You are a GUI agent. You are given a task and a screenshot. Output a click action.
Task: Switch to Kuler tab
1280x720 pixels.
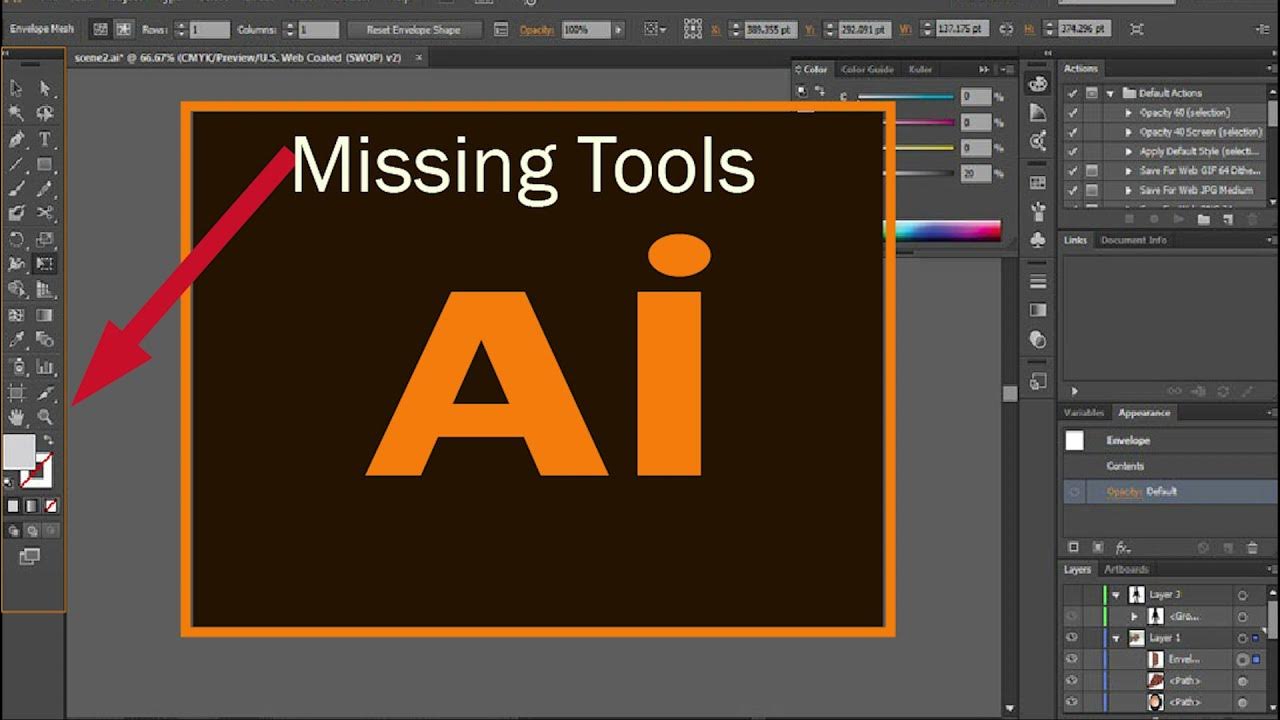pyautogui.click(x=920, y=69)
